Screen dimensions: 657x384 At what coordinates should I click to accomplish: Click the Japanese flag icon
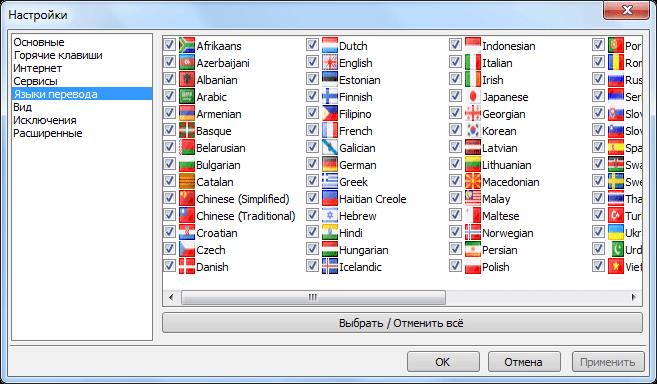click(473, 96)
